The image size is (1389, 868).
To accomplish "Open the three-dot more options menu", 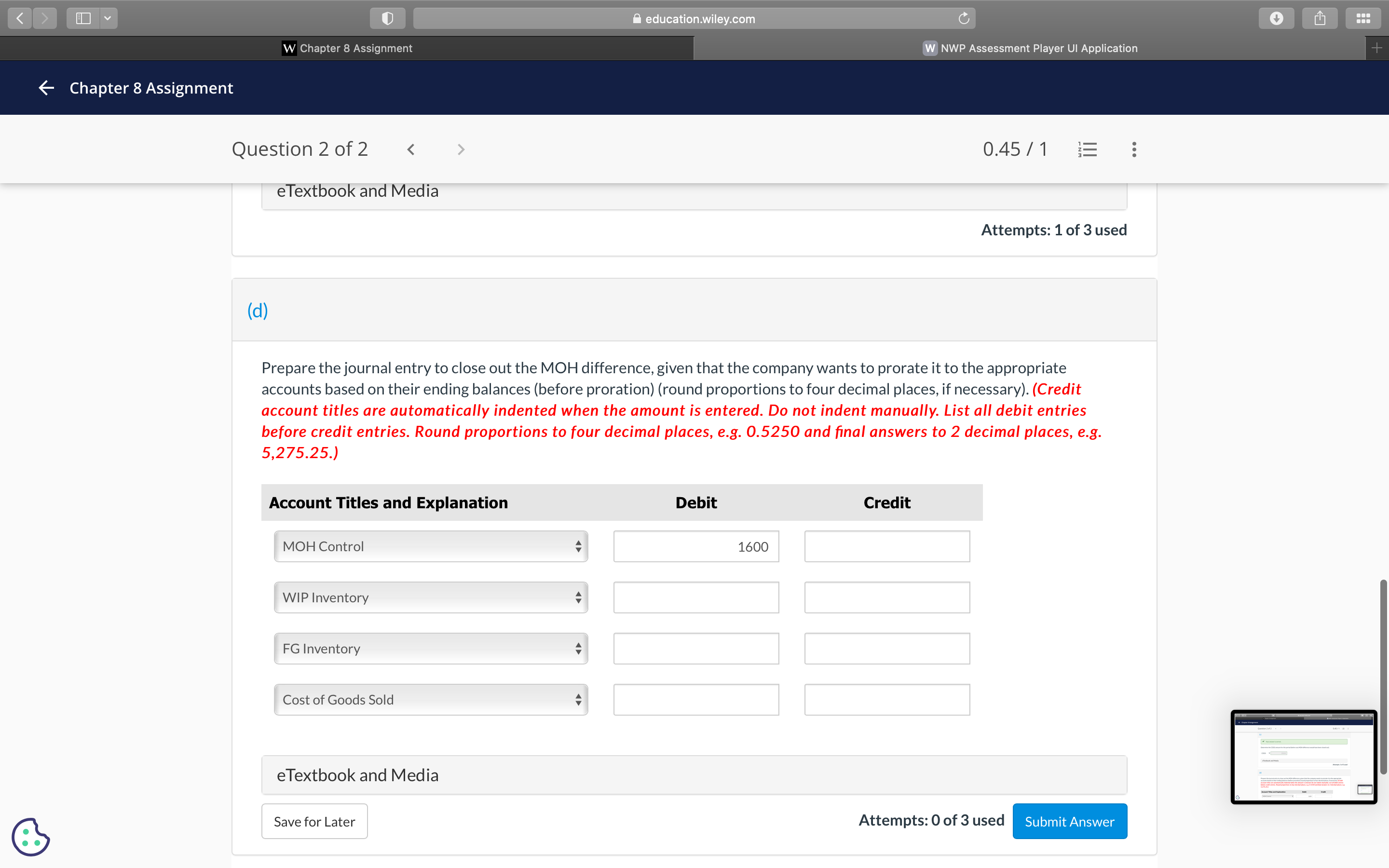I will click(1134, 150).
